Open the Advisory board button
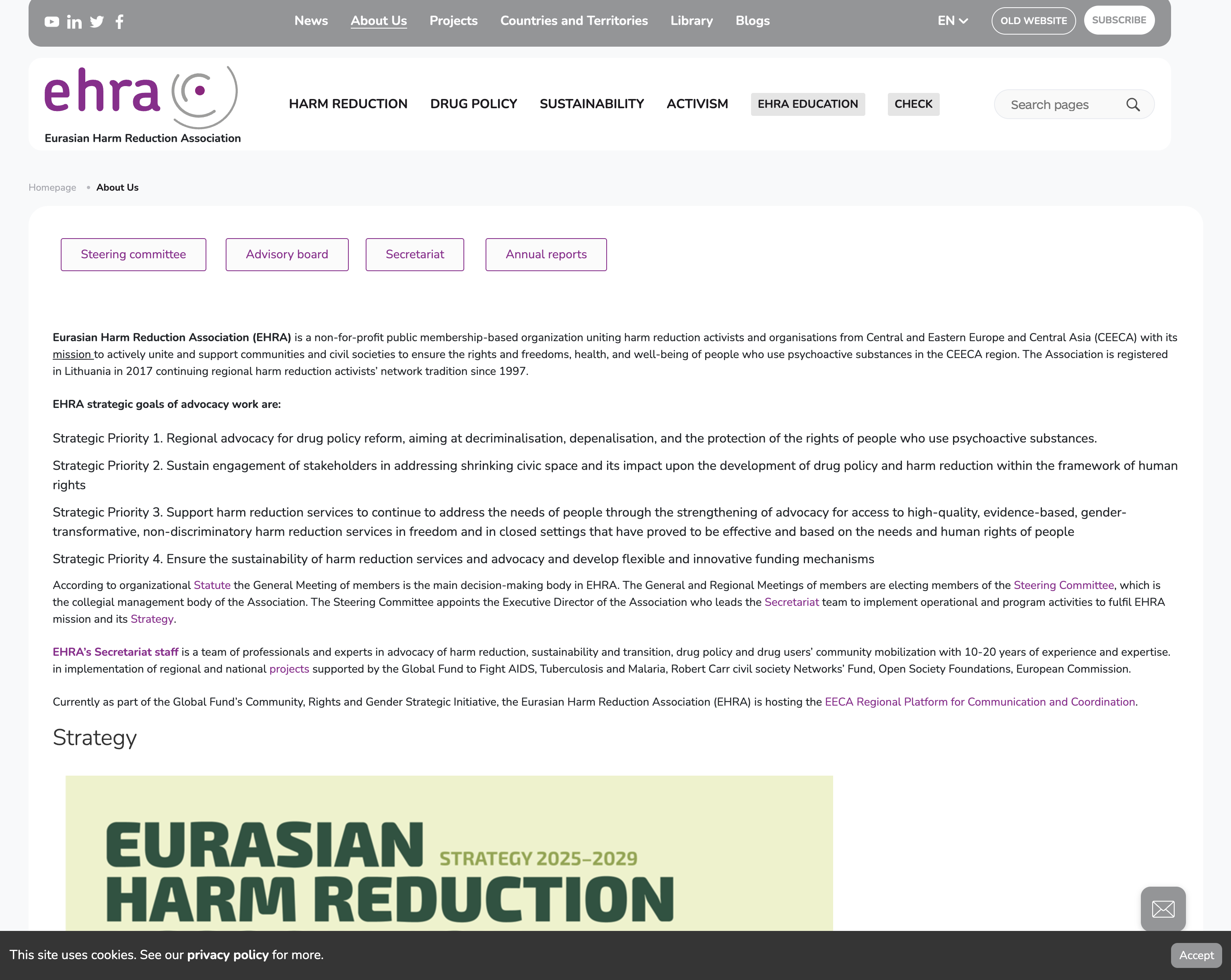This screenshot has width=1231, height=980. (x=287, y=254)
